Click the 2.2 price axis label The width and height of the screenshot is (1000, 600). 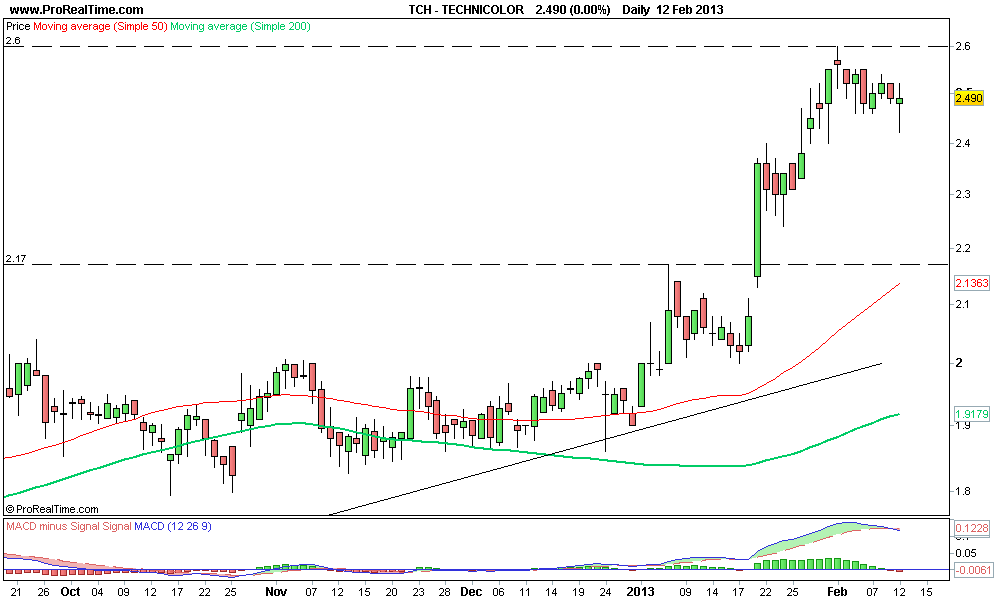tap(963, 248)
